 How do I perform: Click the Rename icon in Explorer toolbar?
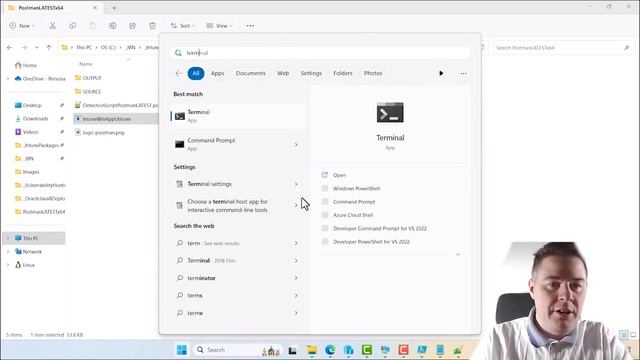(113, 26)
